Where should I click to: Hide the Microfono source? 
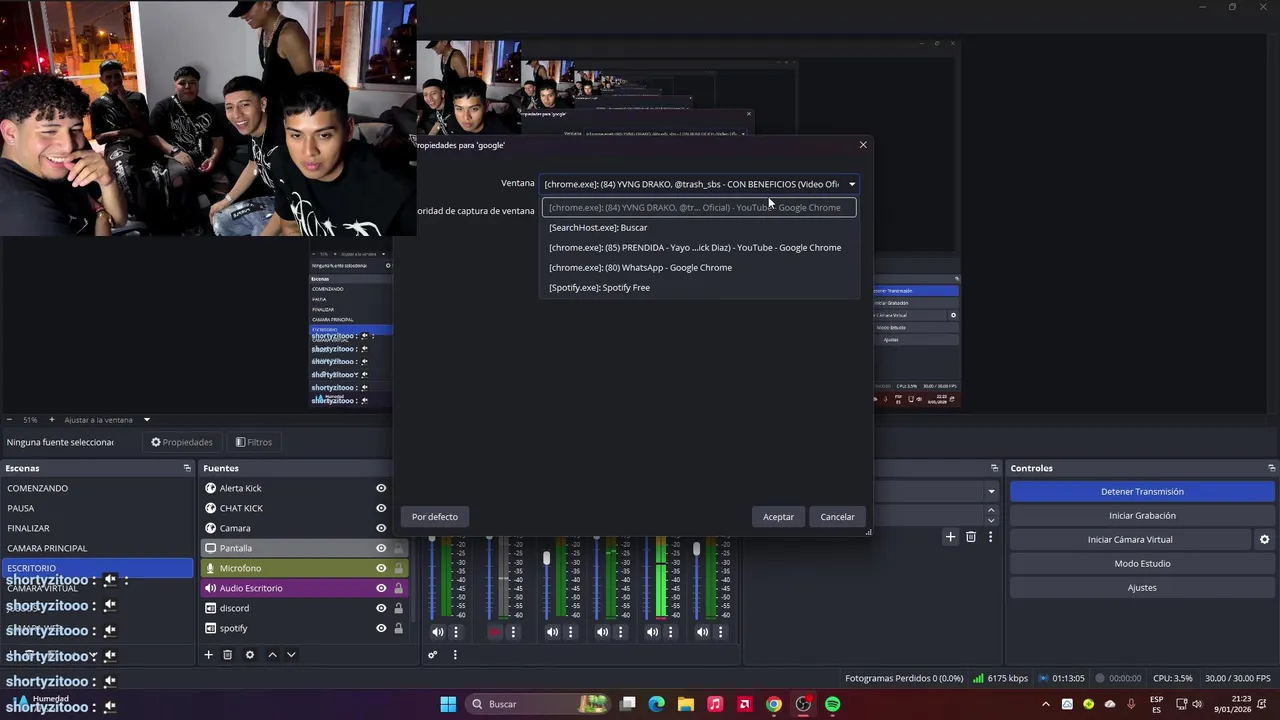tap(381, 568)
